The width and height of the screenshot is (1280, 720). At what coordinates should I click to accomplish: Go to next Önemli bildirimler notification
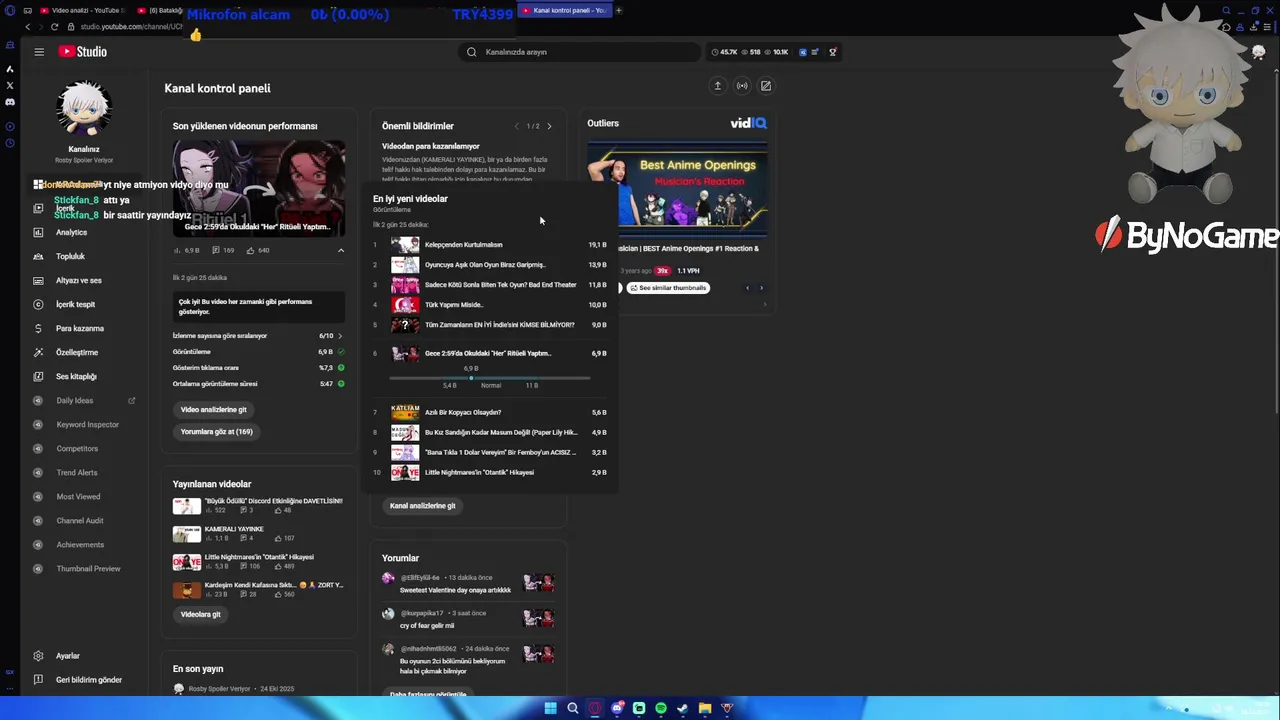point(549,126)
